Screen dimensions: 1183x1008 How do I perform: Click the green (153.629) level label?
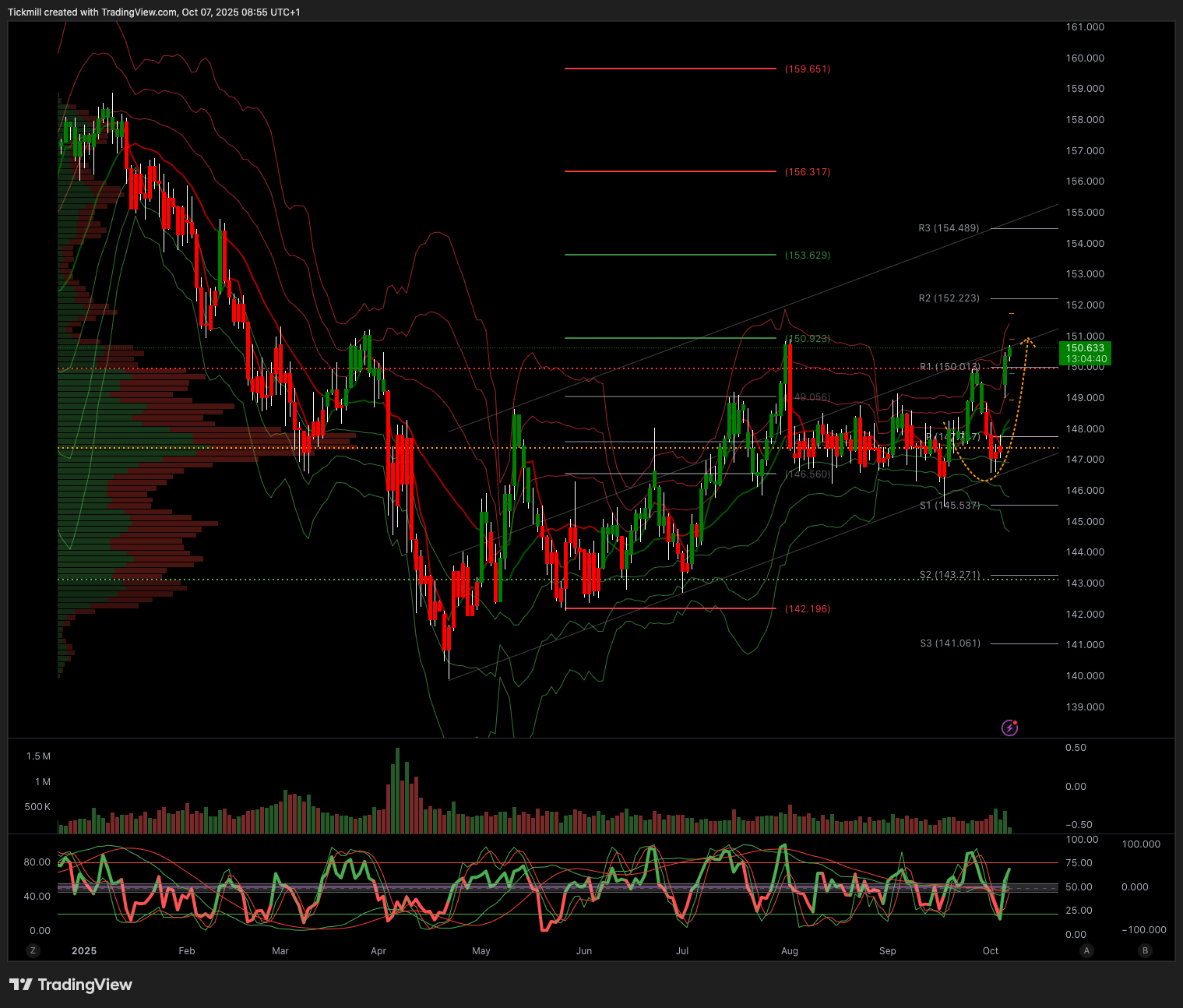click(x=808, y=256)
